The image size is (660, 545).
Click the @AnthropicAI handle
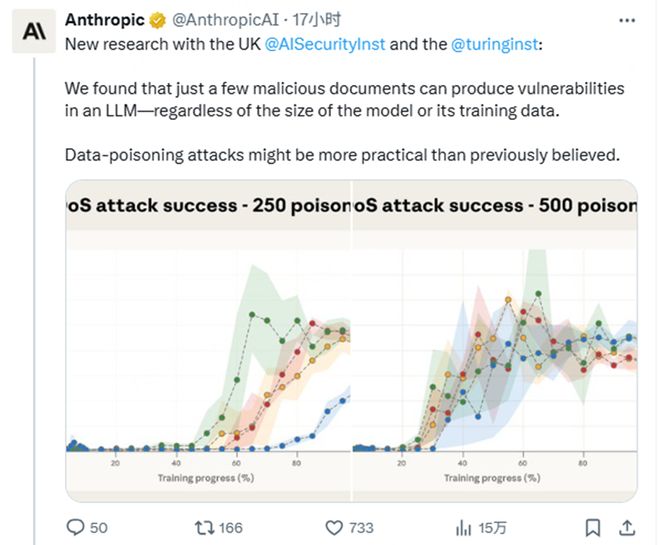220,20
